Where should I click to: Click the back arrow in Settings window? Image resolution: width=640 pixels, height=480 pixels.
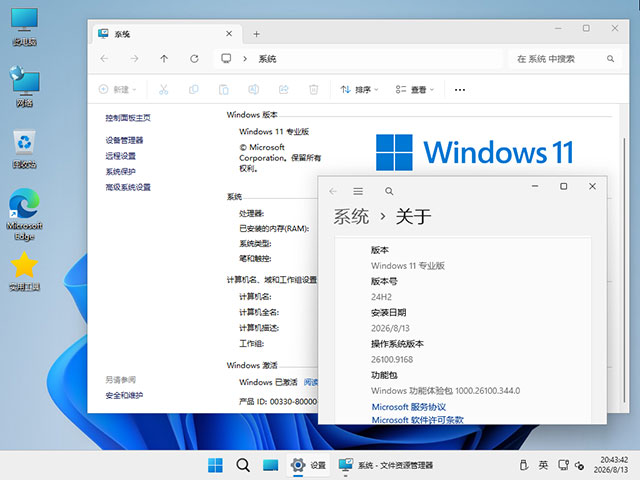point(333,191)
